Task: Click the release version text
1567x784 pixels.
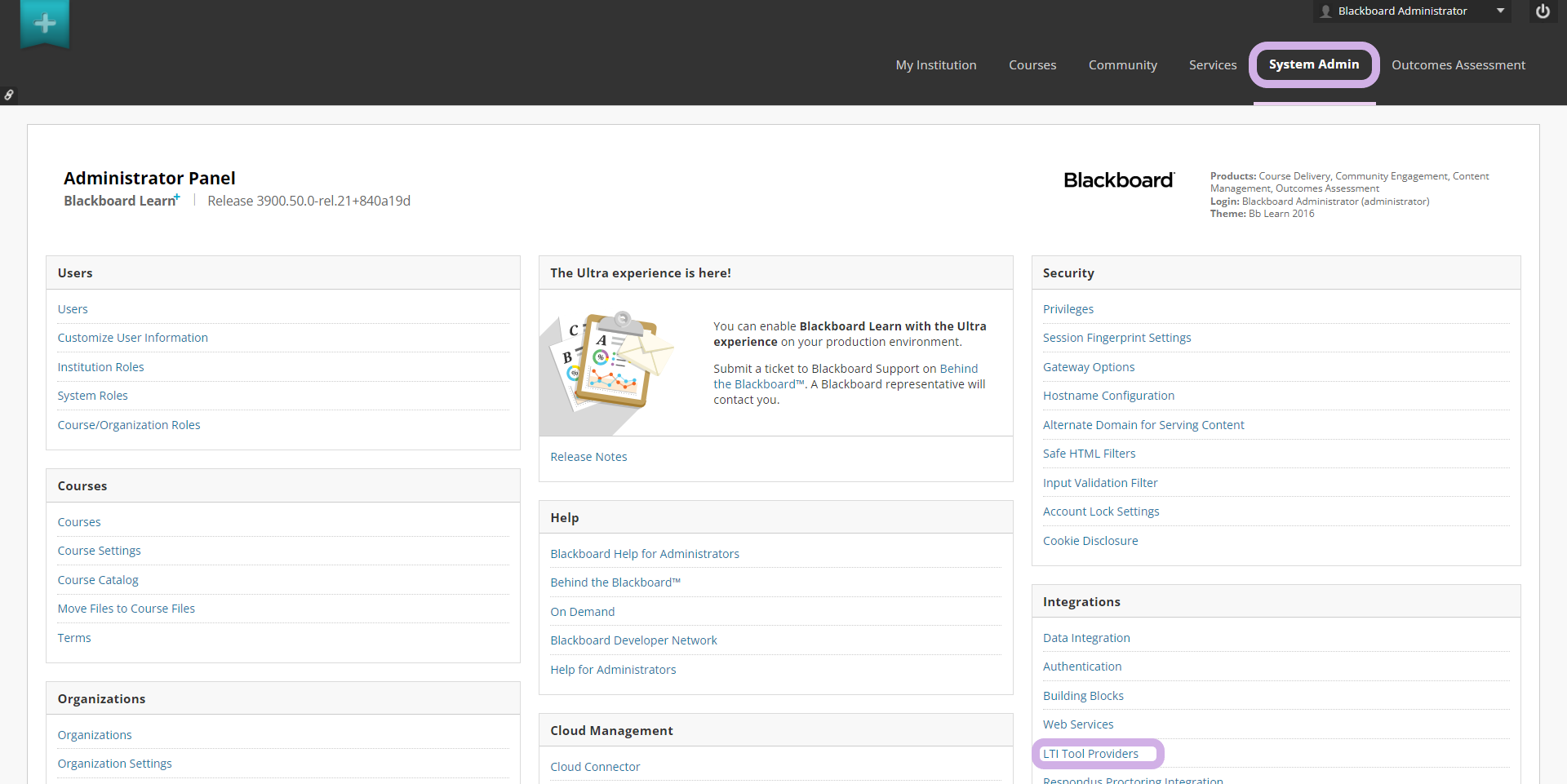Action: pyautogui.click(x=309, y=201)
